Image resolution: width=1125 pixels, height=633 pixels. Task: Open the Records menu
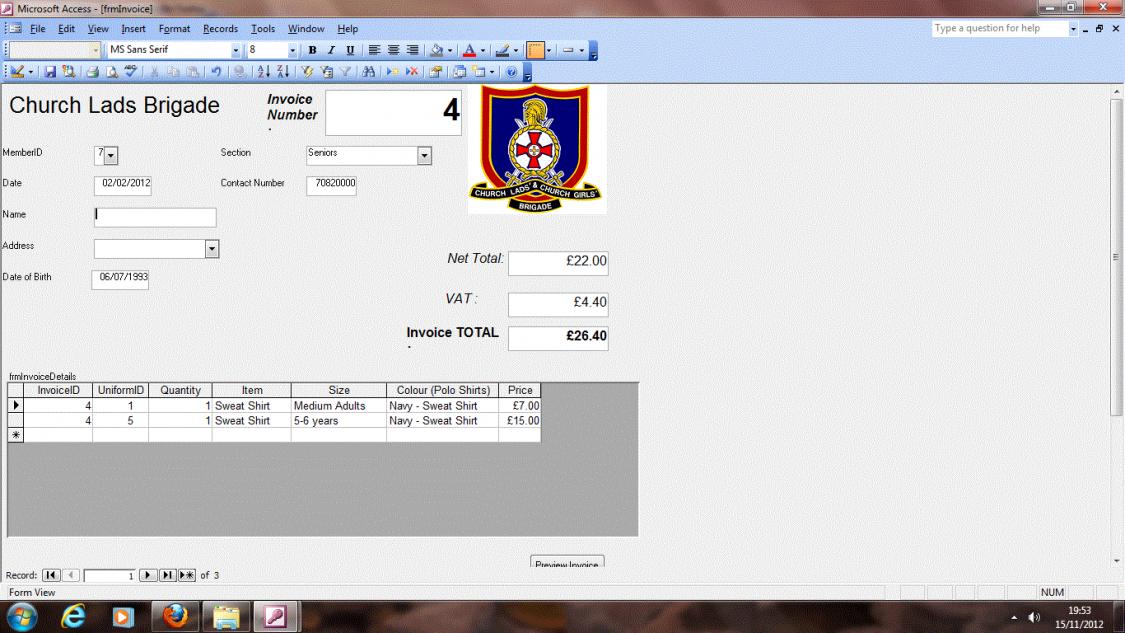(220, 29)
